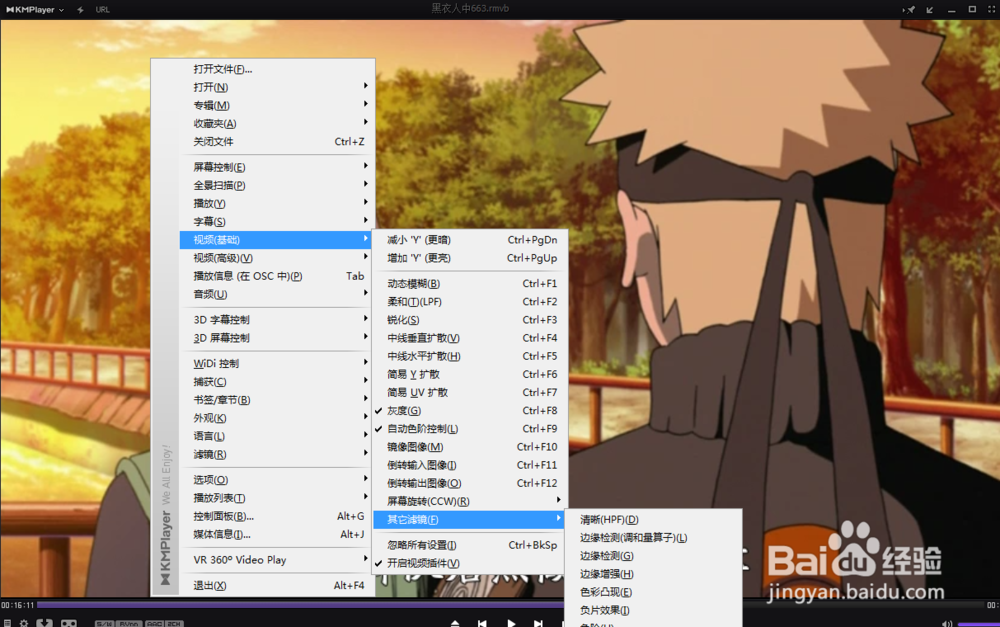Select 增加 'Y' (更亮)
Viewport: 1000px width, 627px height.
pos(469,258)
